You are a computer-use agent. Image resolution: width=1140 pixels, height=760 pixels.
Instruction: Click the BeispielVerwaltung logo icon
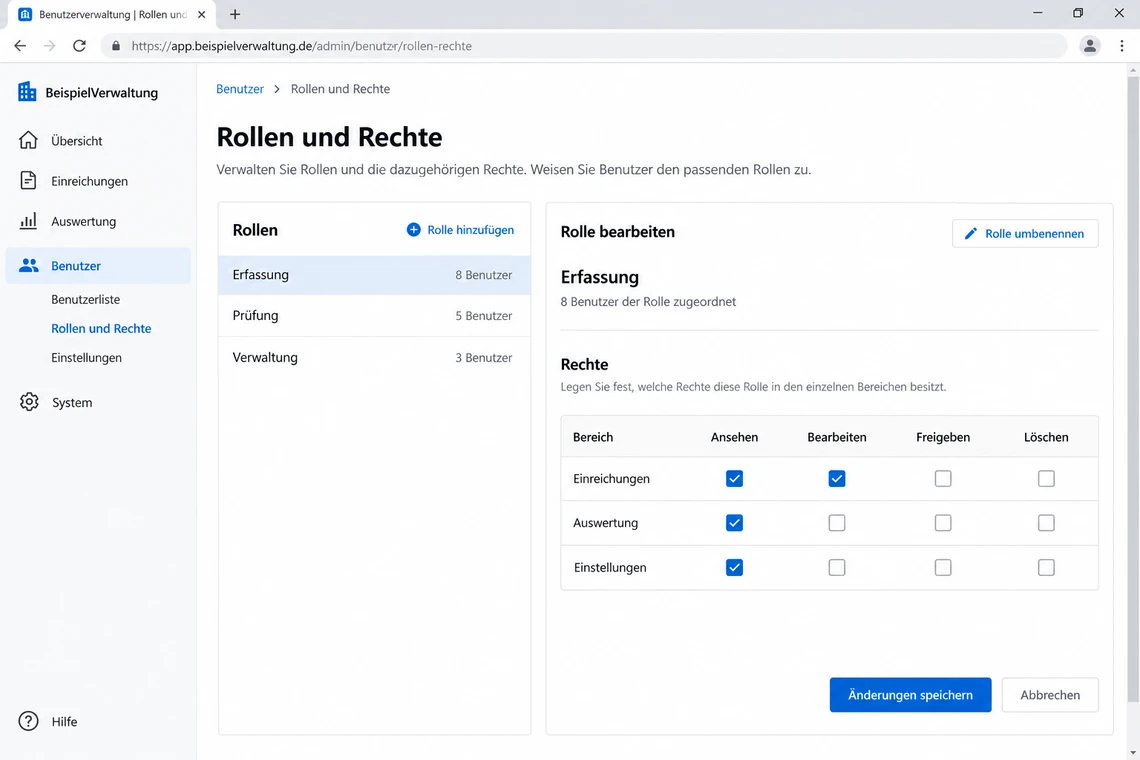[x=27, y=92]
